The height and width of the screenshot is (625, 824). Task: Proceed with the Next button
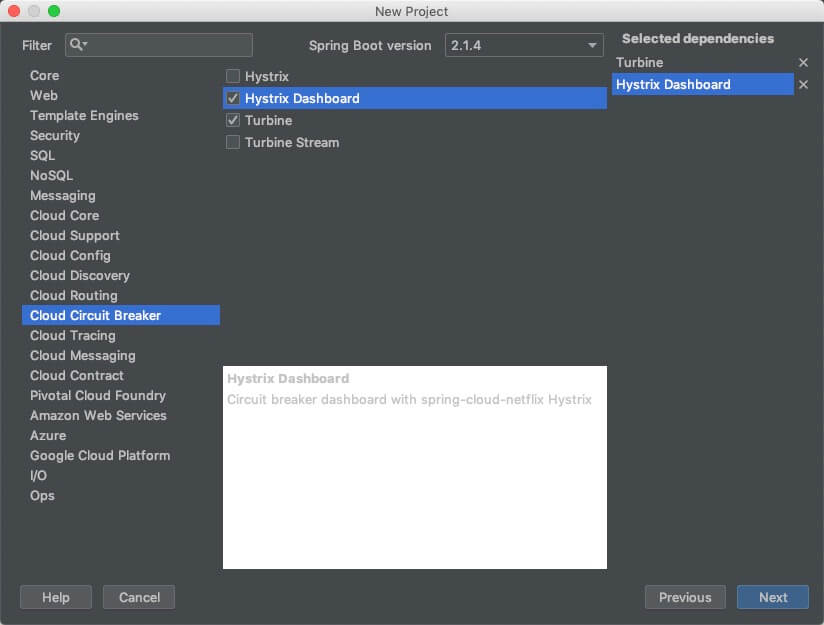click(x=772, y=597)
